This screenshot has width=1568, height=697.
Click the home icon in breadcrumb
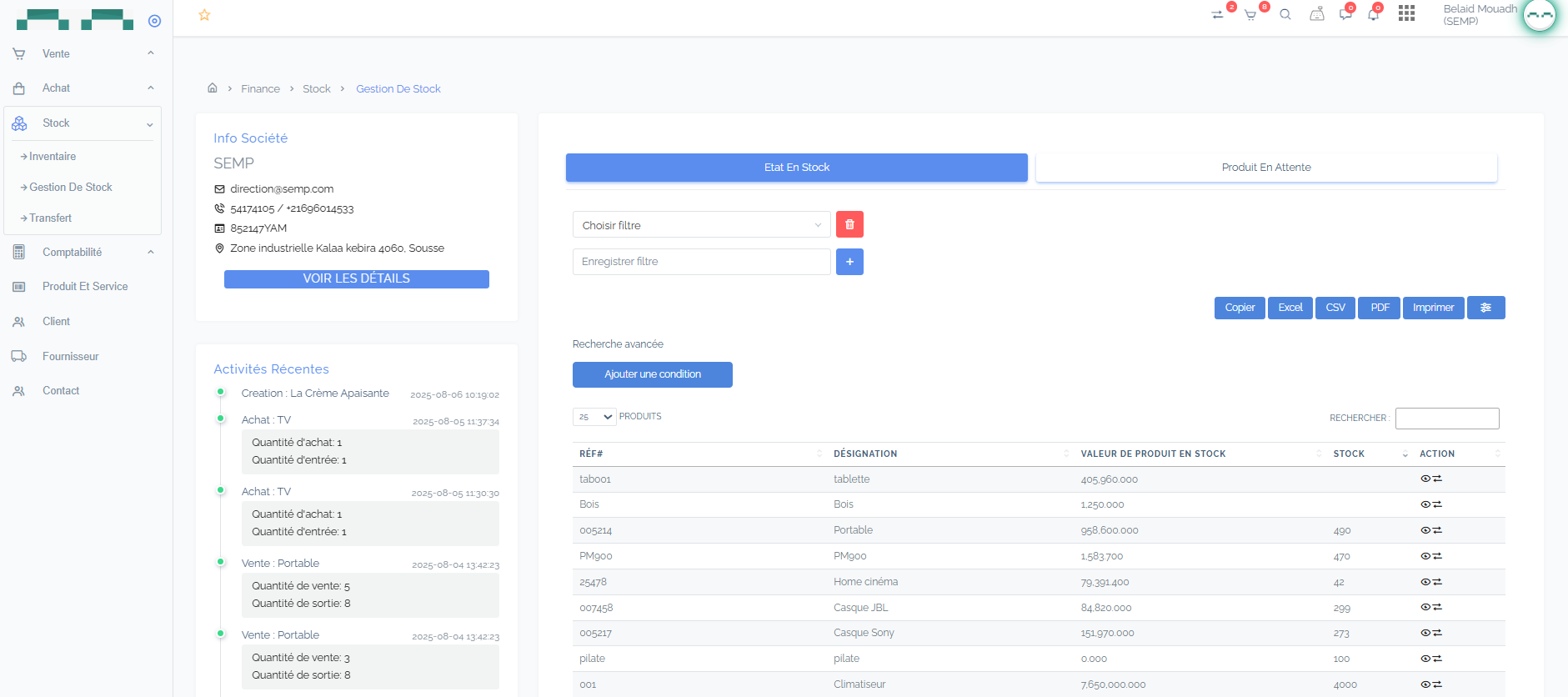(213, 88)
